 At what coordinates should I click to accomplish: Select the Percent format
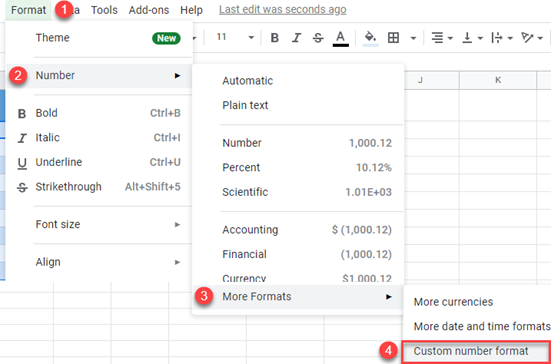[x=298, y=168]
